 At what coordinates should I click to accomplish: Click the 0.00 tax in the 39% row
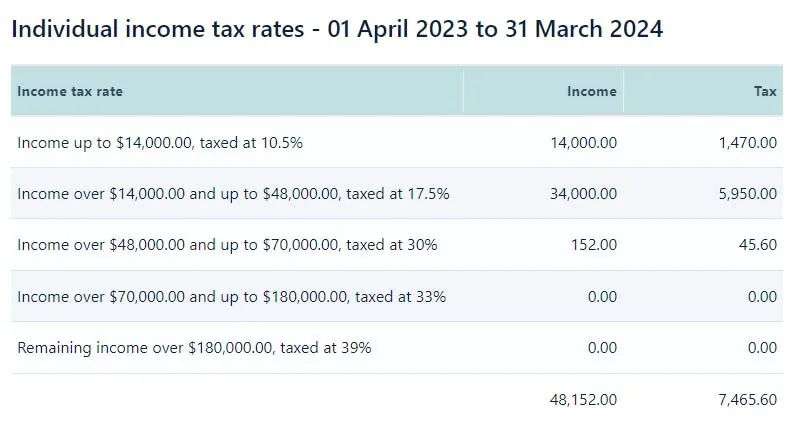(x=762, y=348)
